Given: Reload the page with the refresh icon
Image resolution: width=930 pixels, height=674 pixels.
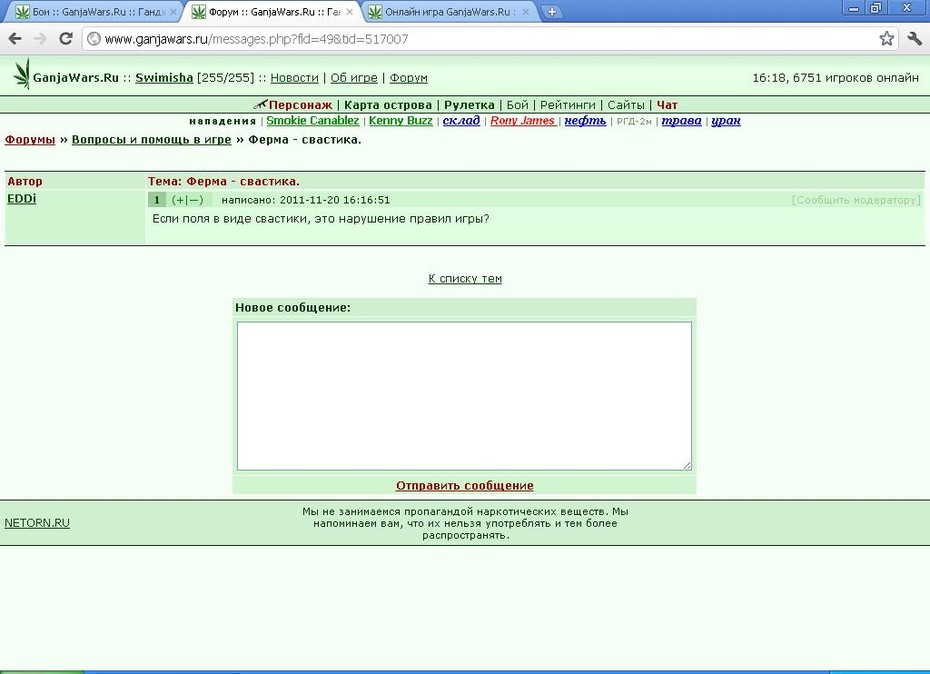Looking at the screenshot, I should click(x=66, y=39).
